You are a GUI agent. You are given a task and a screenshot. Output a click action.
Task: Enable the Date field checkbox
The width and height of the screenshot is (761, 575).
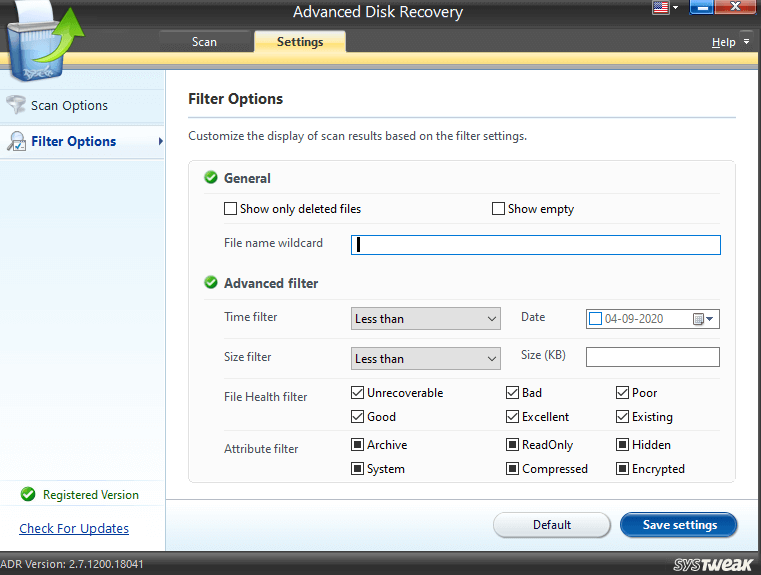(x=595, y=319)
